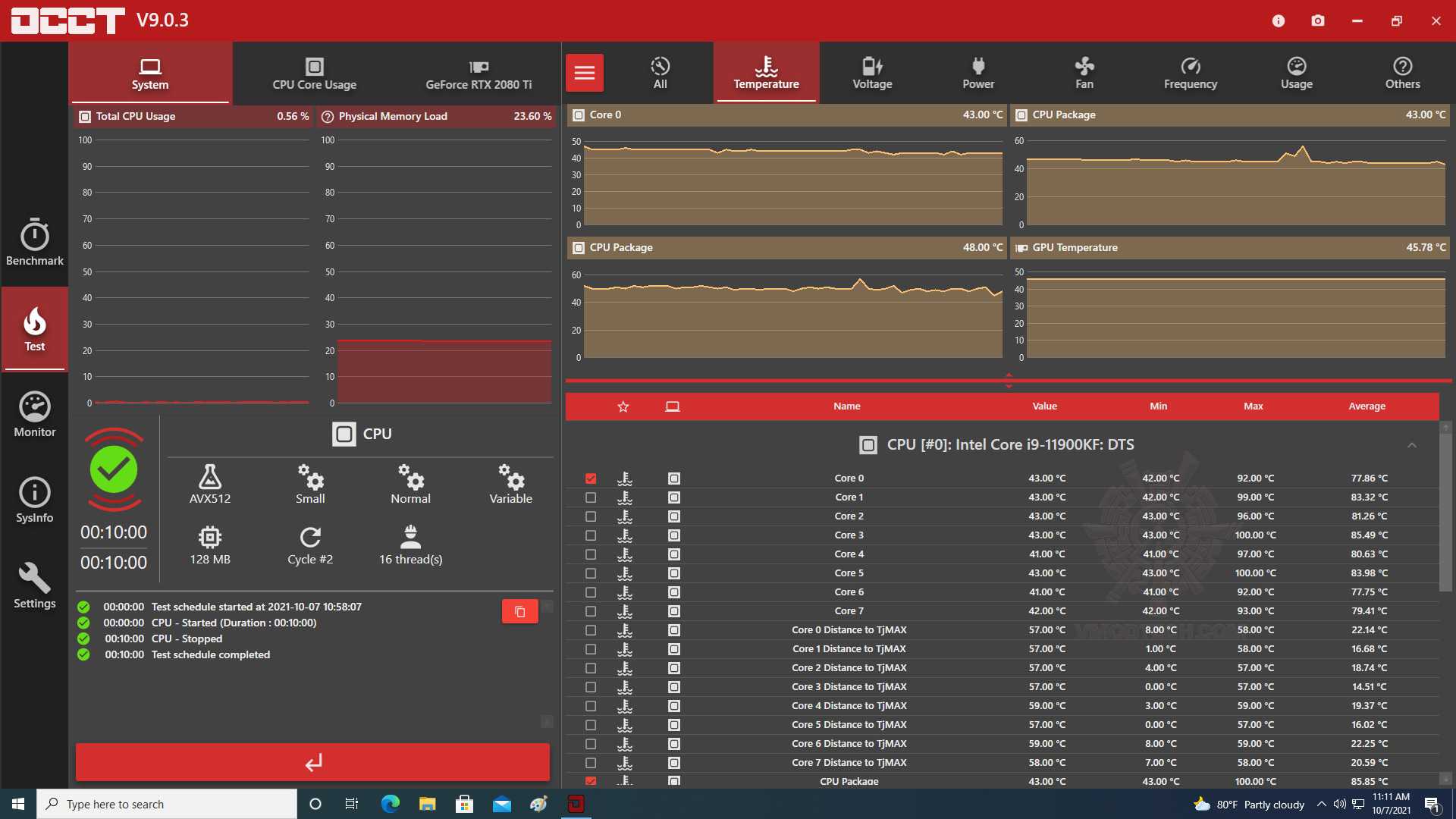Open the SysInfo section in sidebar
This screenshot has width=1456, height=819.
34,500
